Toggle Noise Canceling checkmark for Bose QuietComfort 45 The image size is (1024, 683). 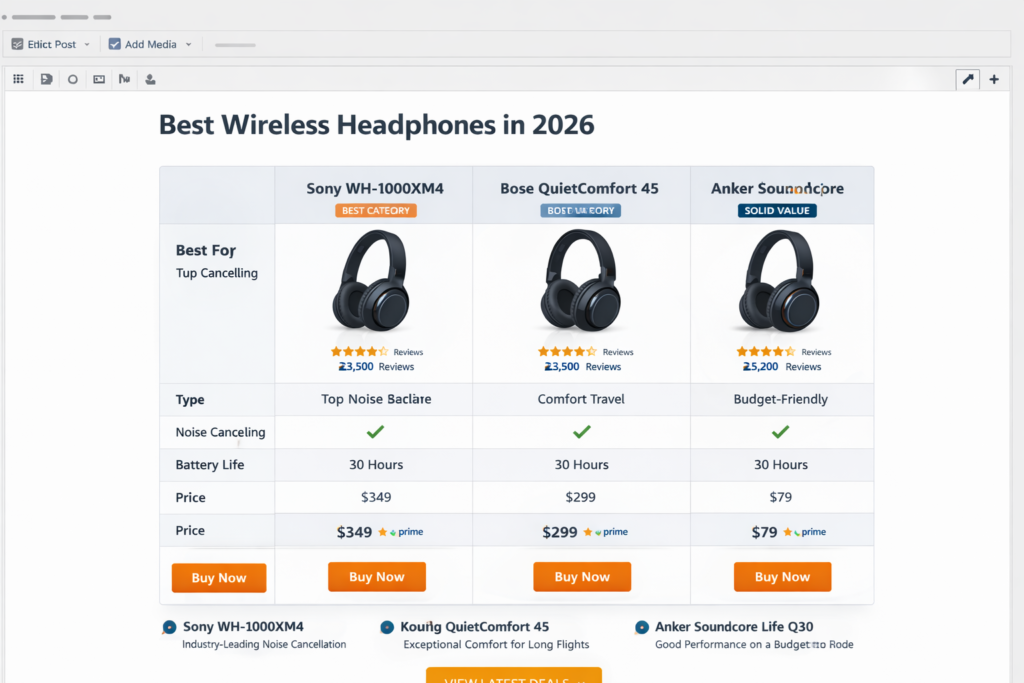coord(581,432)
